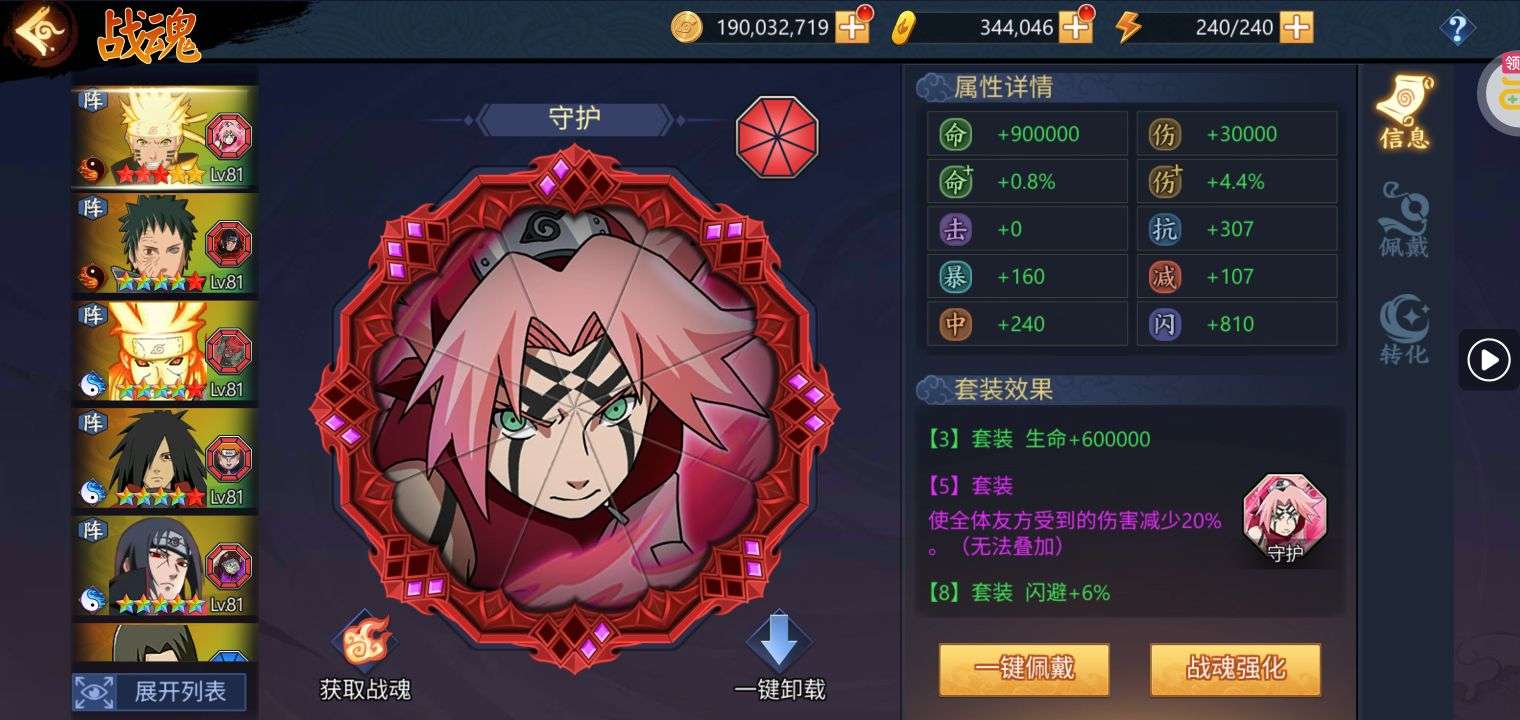This screenshot has width=1520, height=720.
Task: Open the blue question mark help icon
Action: click(1457, 28)
